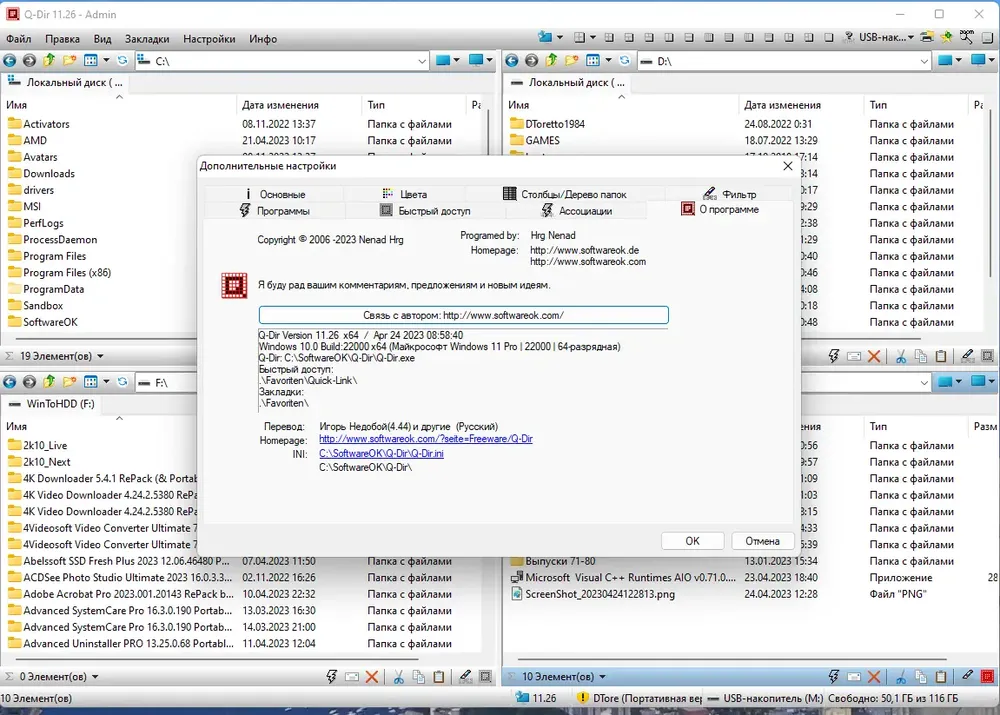Open the C:\ address bar dropdown
This screenshot has height=715, width=1000.
[x=422, y=61]
